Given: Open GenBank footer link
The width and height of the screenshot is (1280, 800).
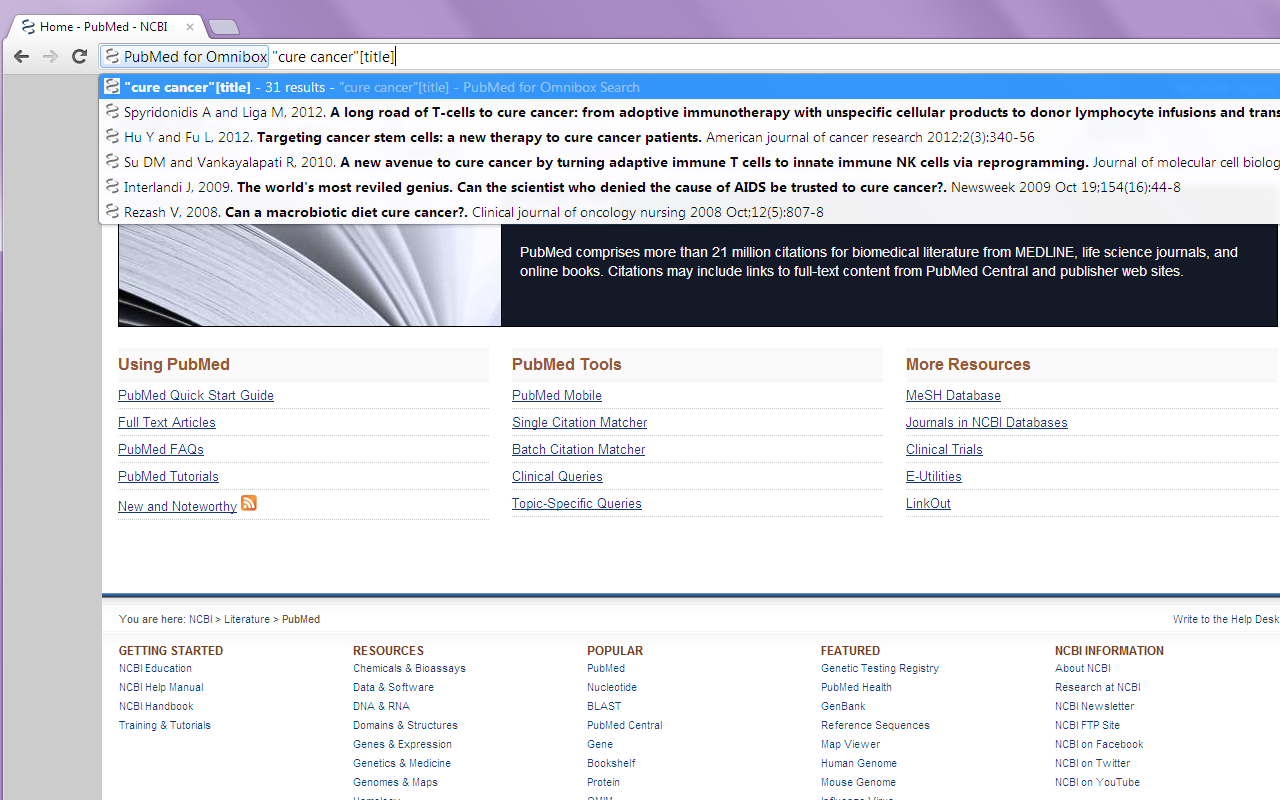Looking at the screenshot, I should pyautogui.click(x=843, y=706).
